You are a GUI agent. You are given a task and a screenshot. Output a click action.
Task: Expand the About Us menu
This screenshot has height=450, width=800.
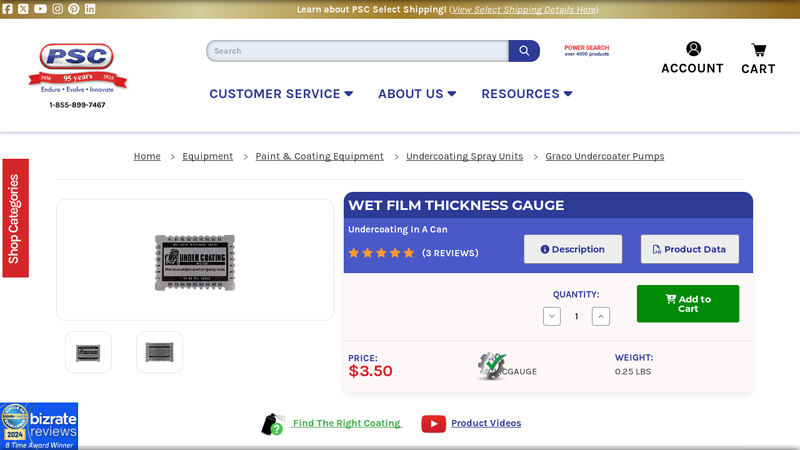click(x=417, y=94)
